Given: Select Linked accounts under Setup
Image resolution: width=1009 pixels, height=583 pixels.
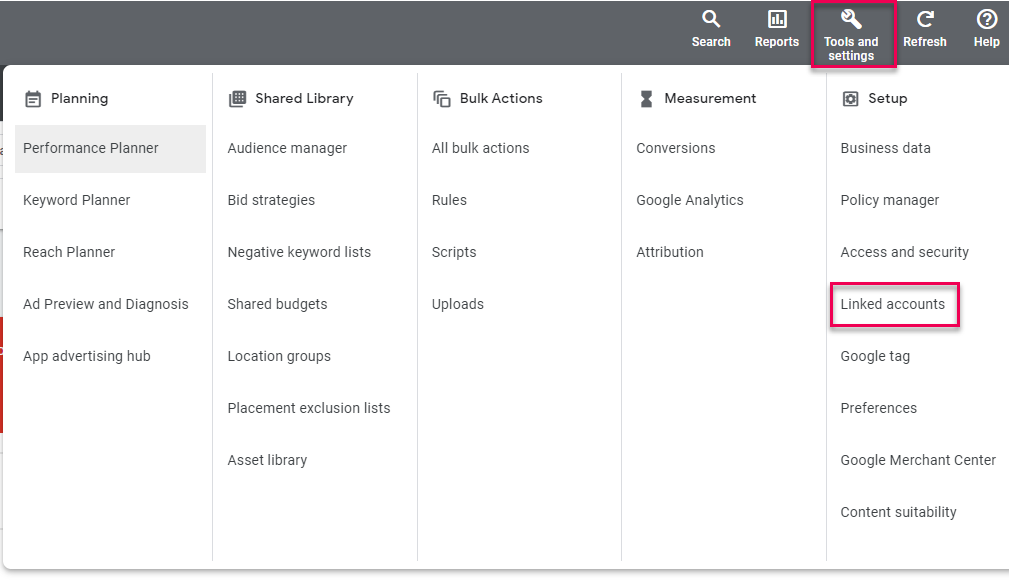Looking at the screenshot, I should (893, 304).
